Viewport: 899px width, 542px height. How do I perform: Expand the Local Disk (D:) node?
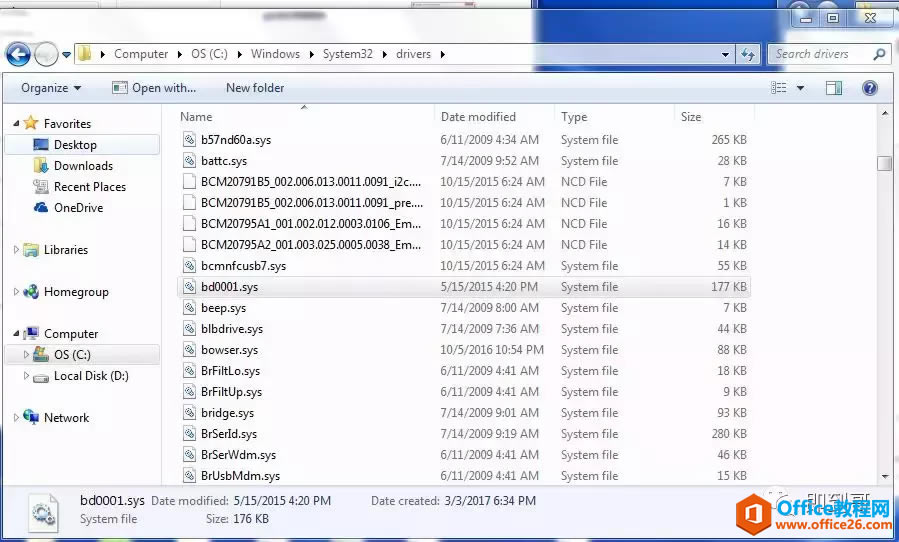point(26,376)
